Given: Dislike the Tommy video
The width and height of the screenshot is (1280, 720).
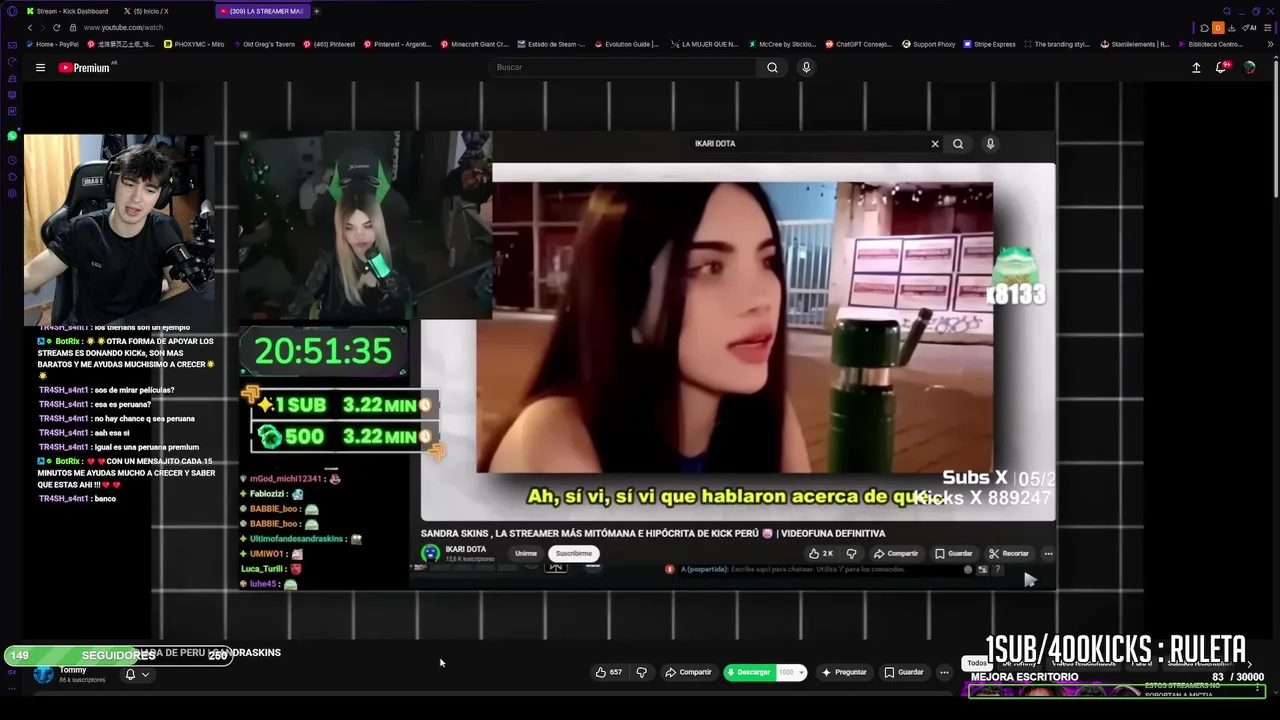Looking at the screenshot, I should (642, 672).
